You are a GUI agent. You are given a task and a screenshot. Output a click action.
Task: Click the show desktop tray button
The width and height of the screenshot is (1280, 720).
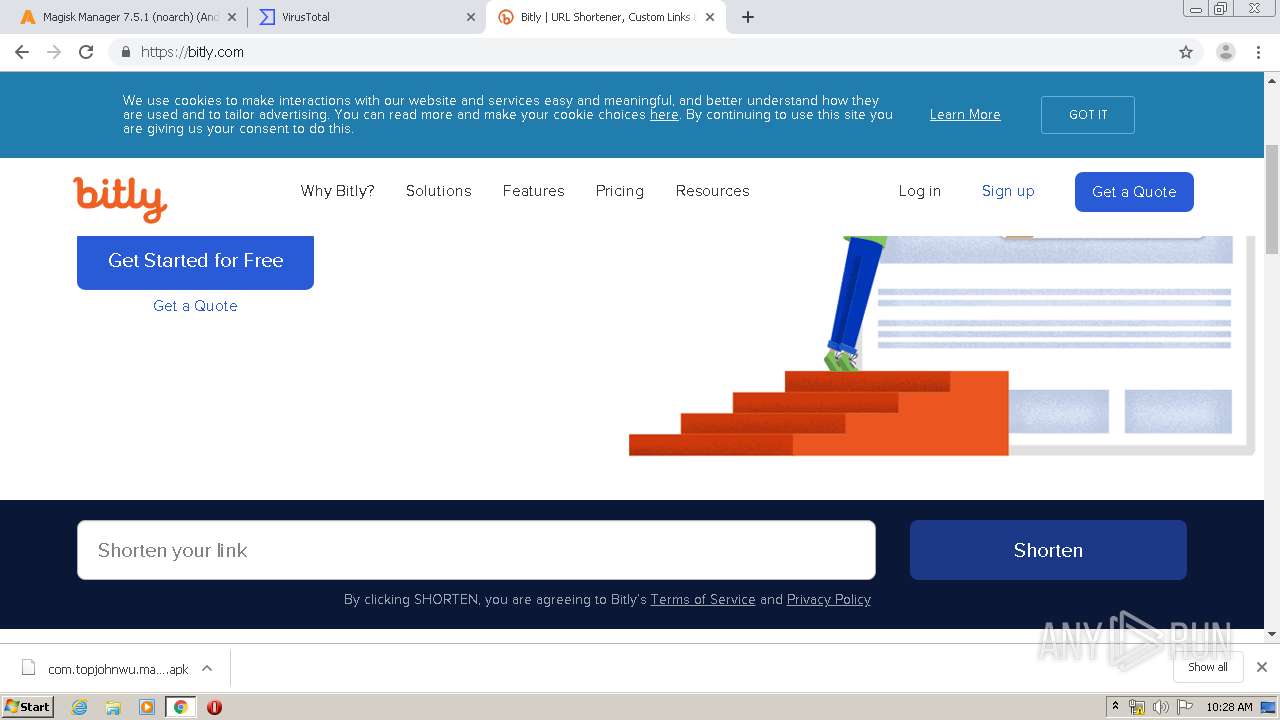1270,707
